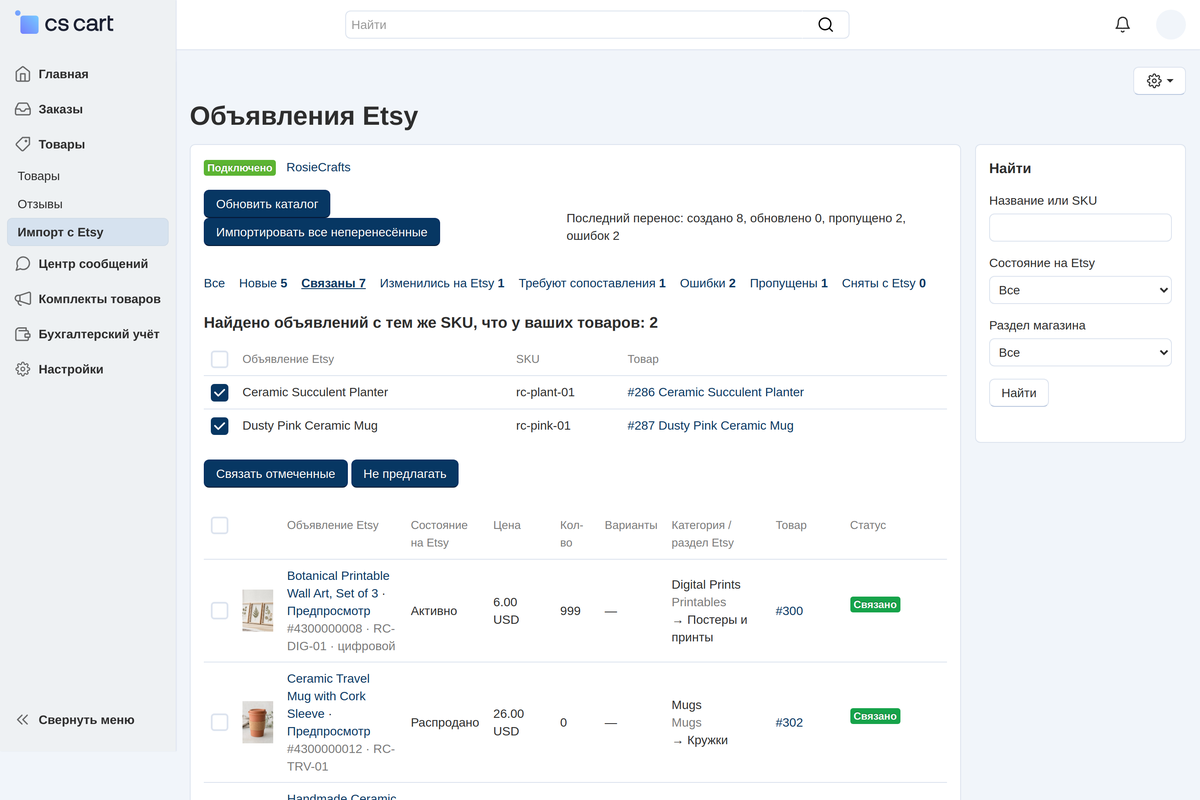Click the home icon beside Главная
1200x800 pixels.
pyautogui.click(x=23, y=74)
